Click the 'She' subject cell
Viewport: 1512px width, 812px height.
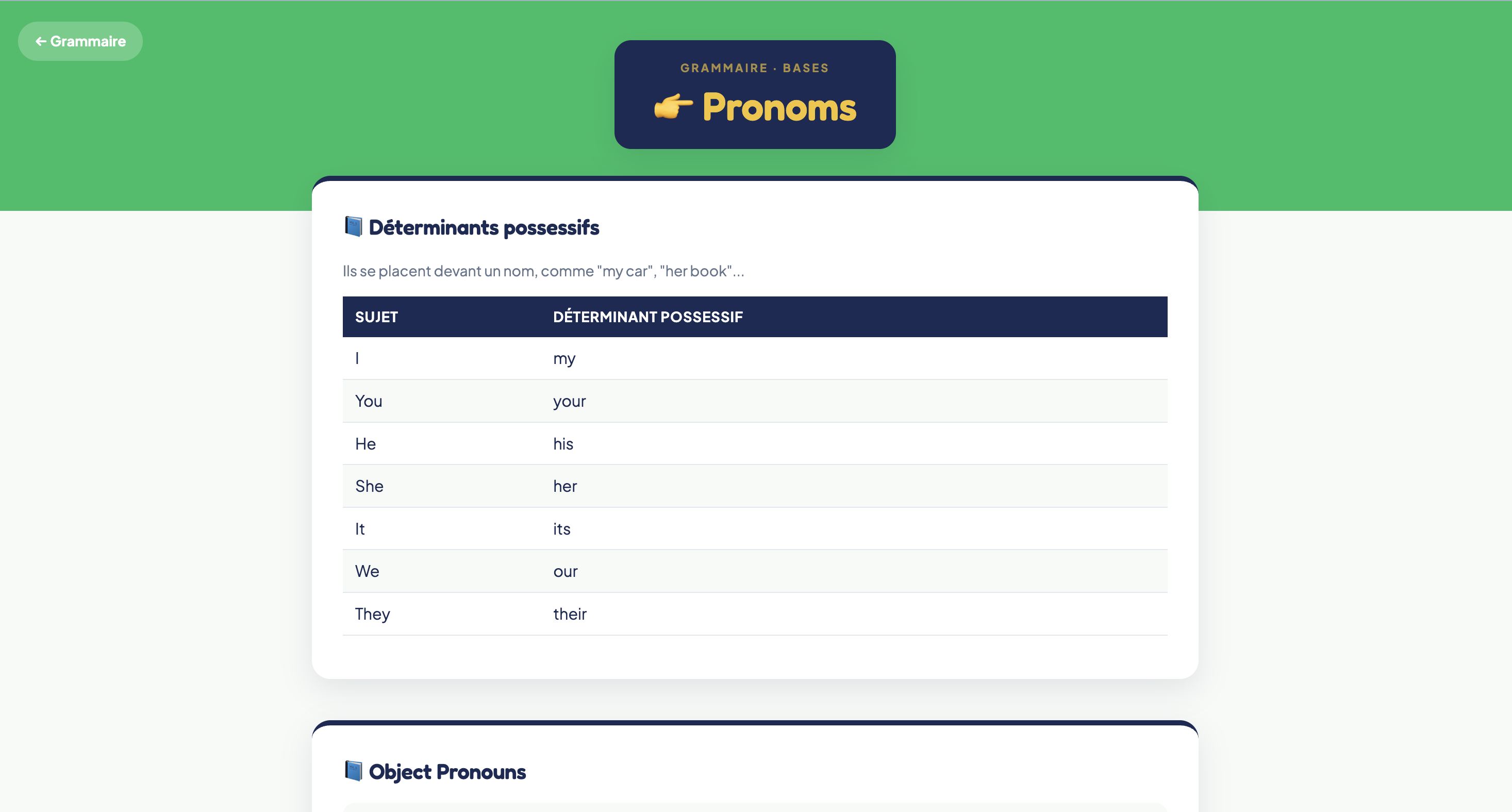click(442, 486)
